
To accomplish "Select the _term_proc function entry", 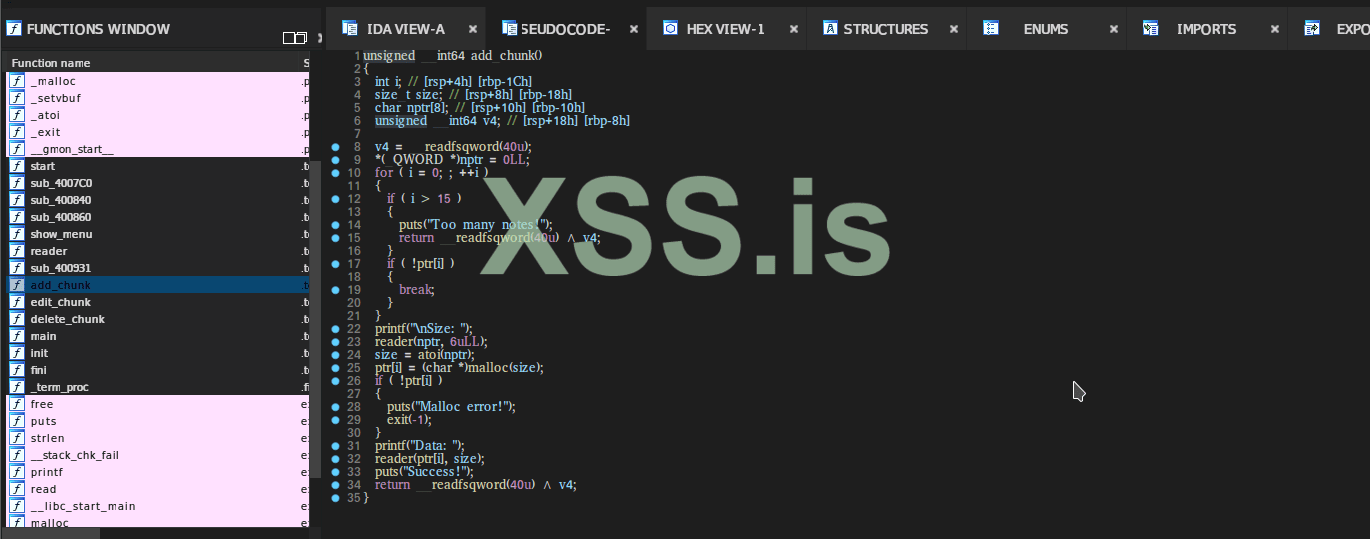I will 158,387.
